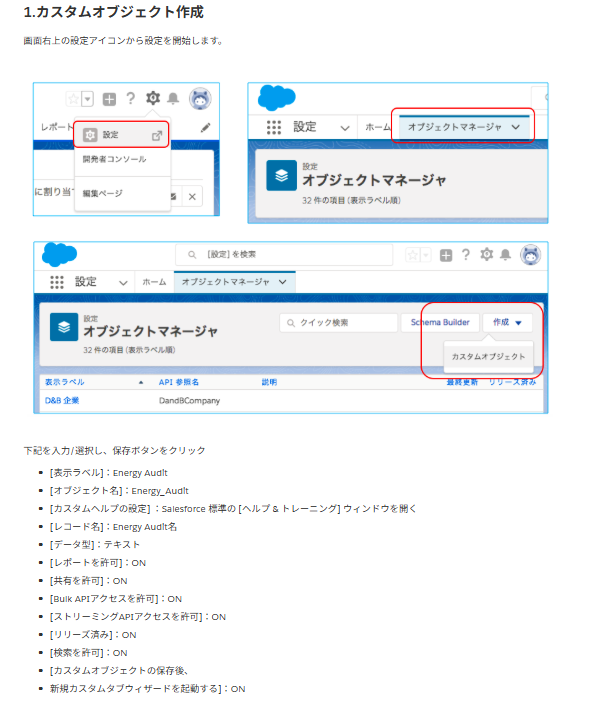Click bullet [共有を許可]:ON
The height and width of the screenshot is (704, 612).
tap(88, 581)
